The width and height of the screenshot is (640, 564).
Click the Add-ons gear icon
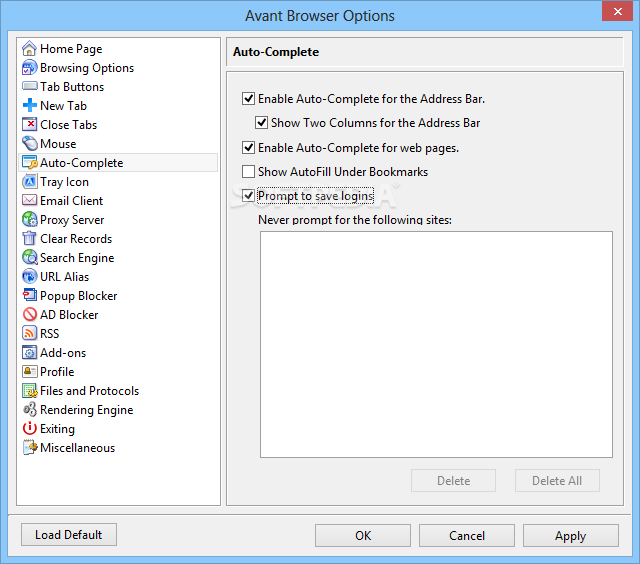click(x=29, y=352)
